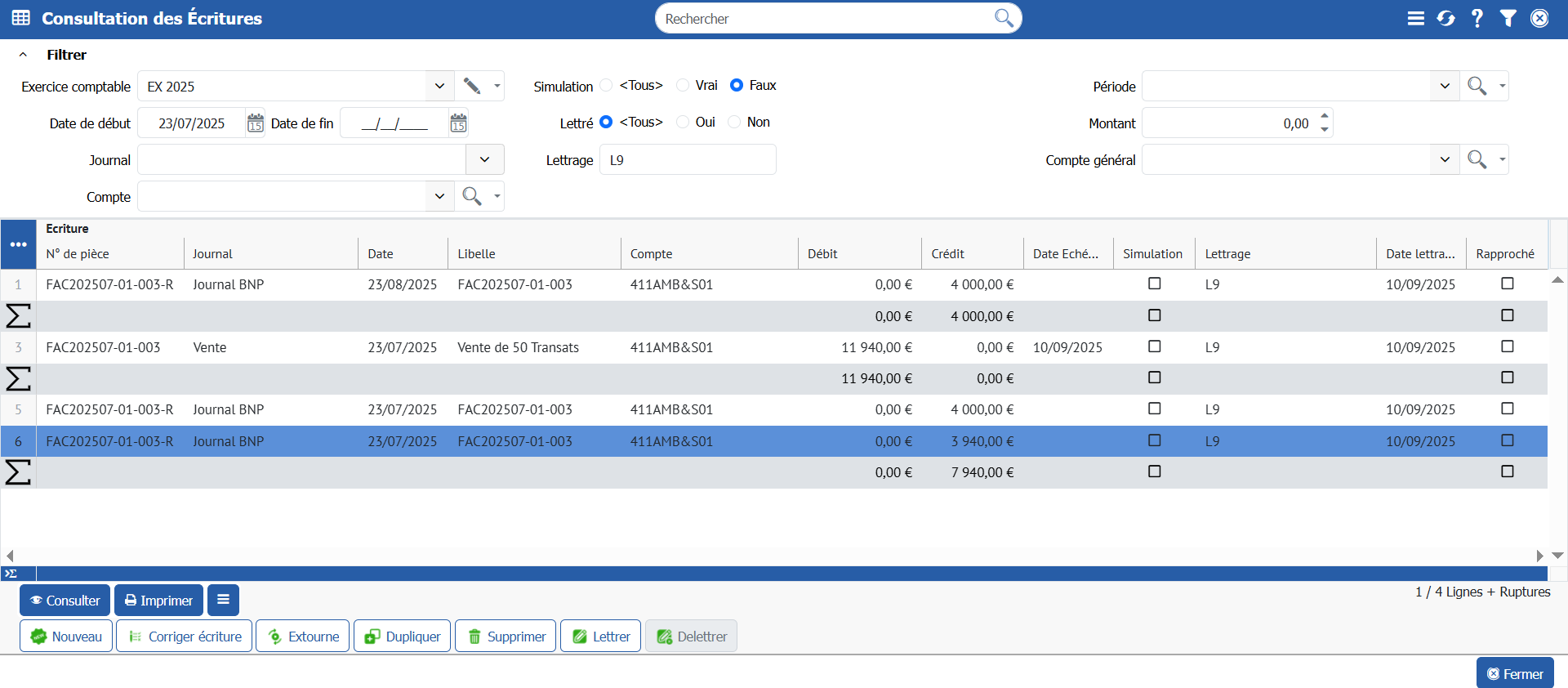This screenshot has height=688, width=1568.
Task: Select the Lettré Oui radio option
Action: point(683,122)
